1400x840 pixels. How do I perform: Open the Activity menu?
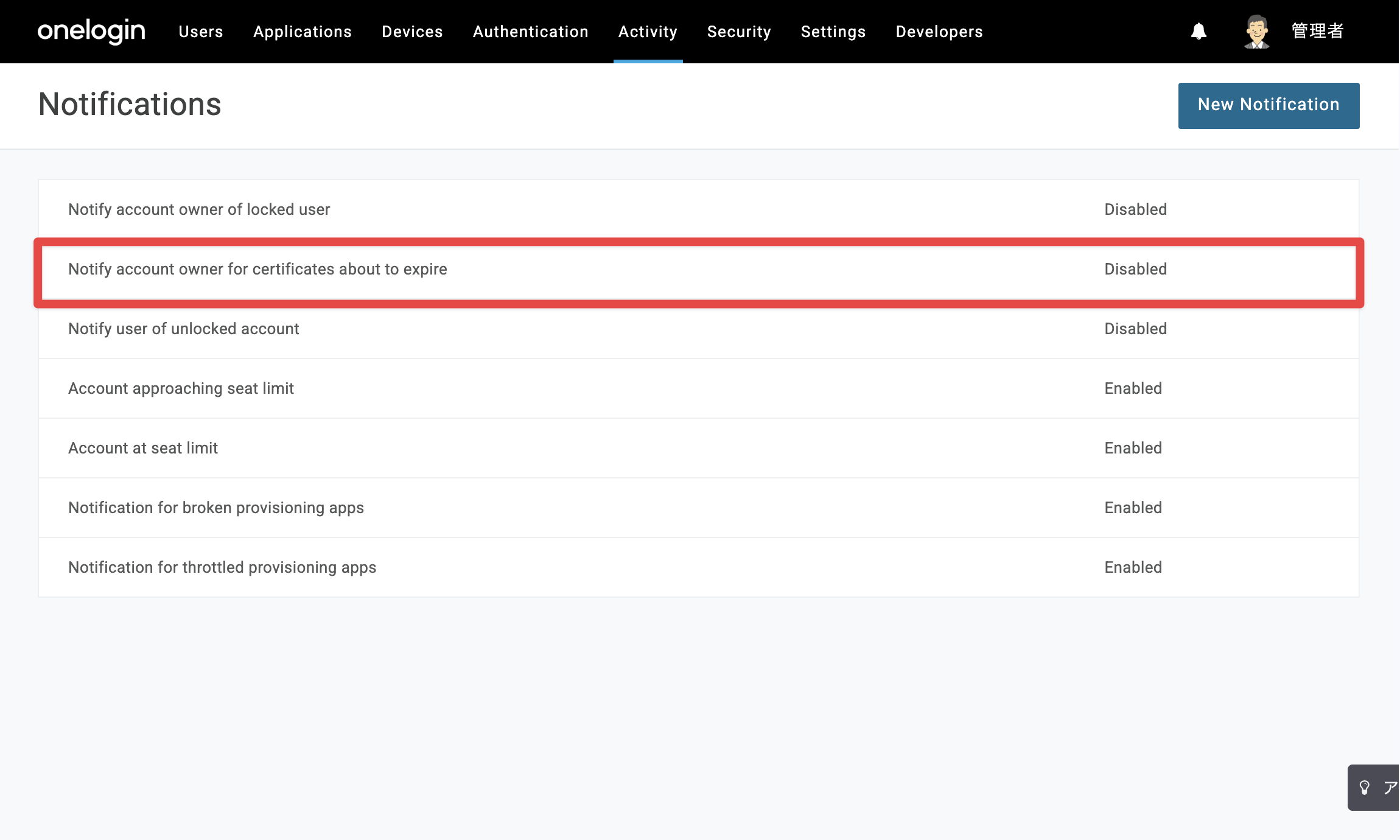[x=648, y=32]
